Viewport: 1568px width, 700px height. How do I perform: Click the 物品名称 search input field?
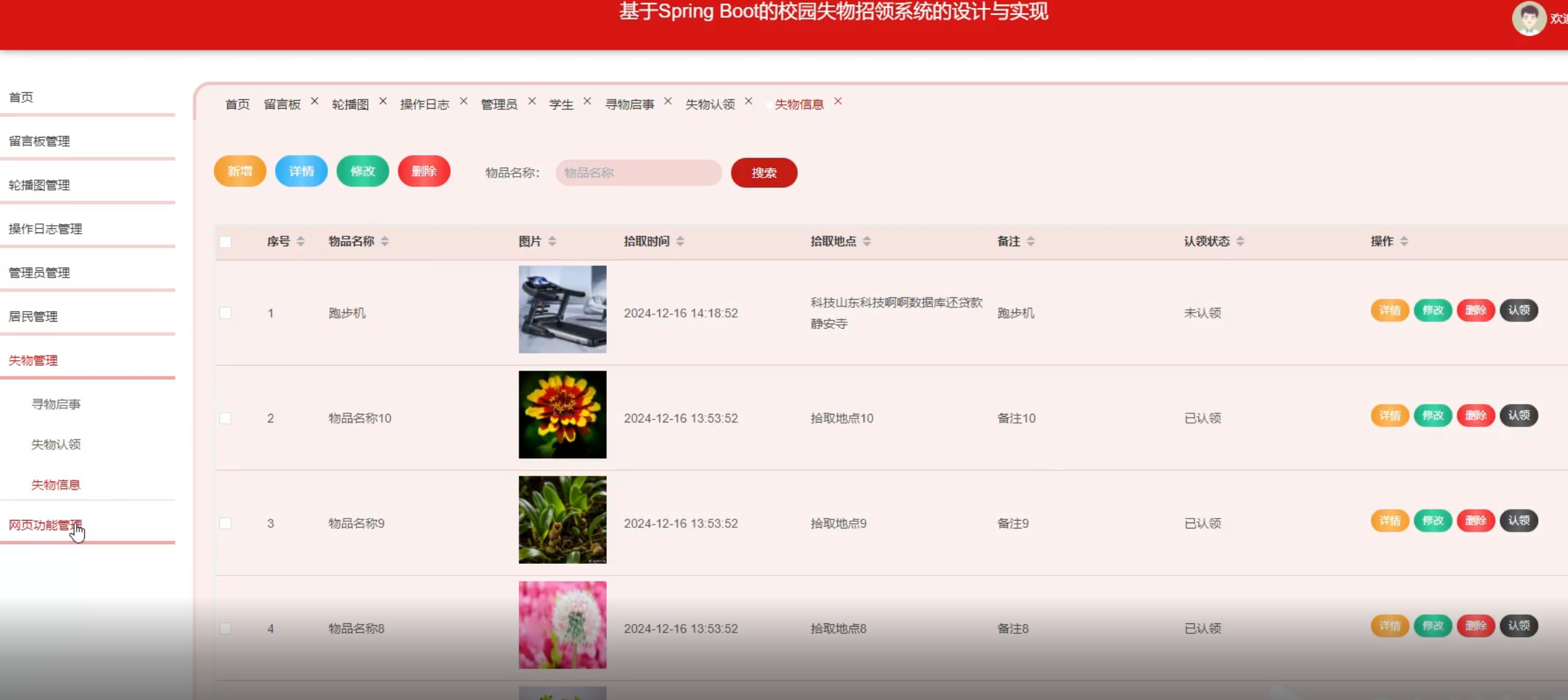638,173
